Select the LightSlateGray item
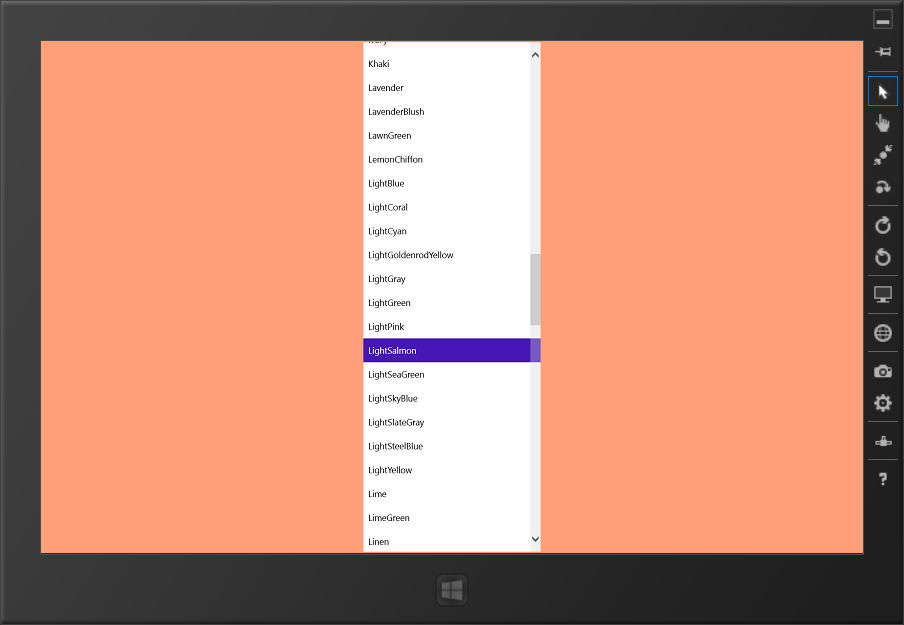 [x=446, y=423]
